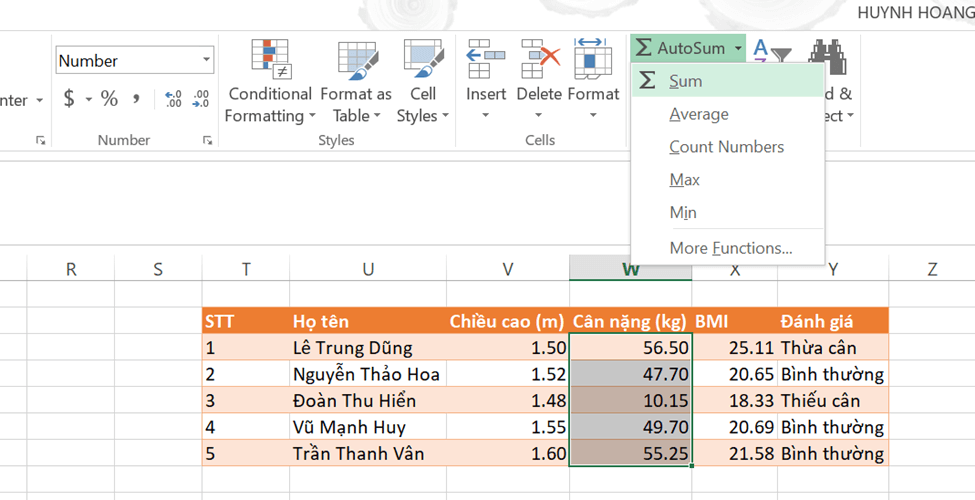Choose Average from the AutoSum menu
The image size is (975, 500).
point(728,114)
